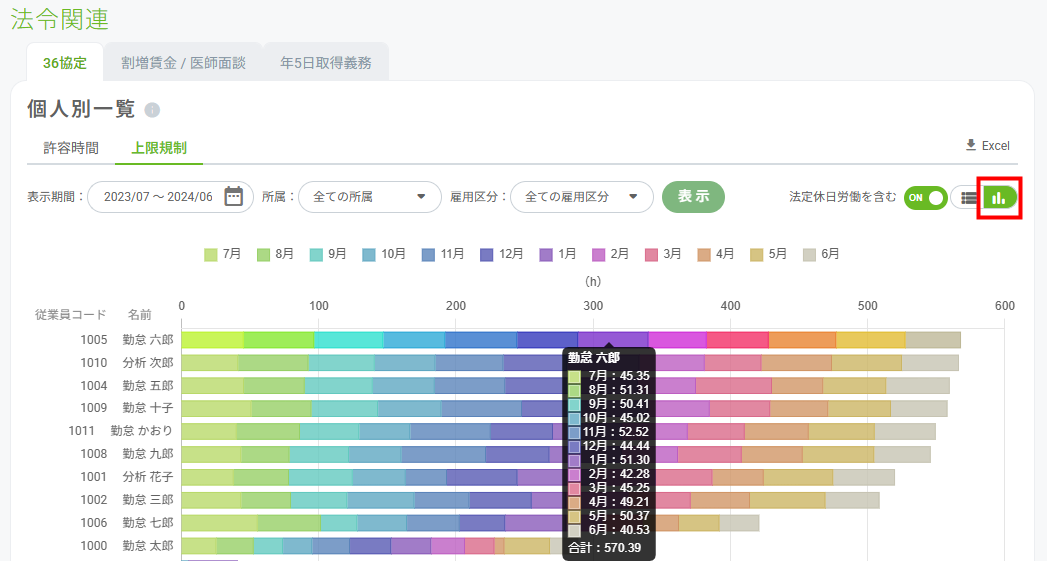The width and height of the screenshot is (1047, 561).
Task: Click the 名前 column header
Action: (x=140, y=315)
